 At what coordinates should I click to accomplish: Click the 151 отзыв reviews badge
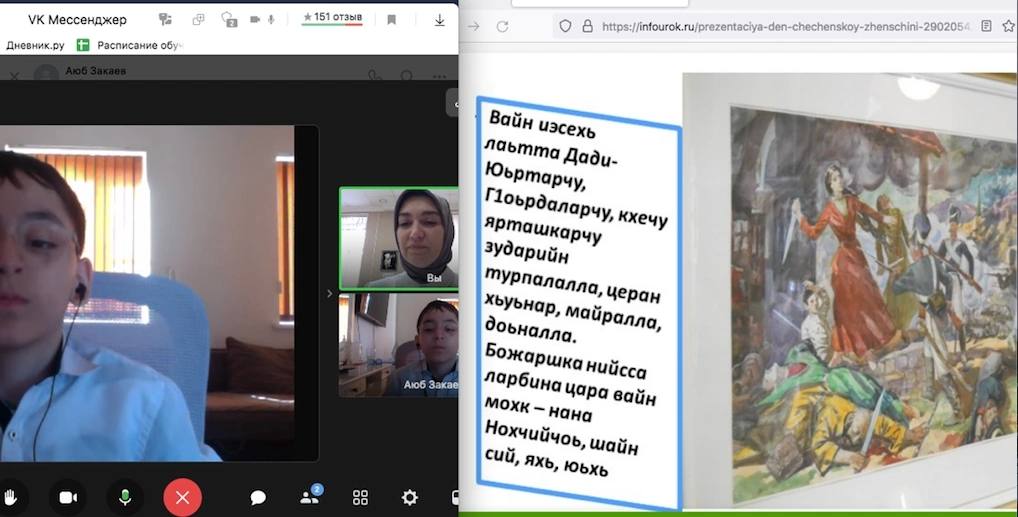[333, 18]
